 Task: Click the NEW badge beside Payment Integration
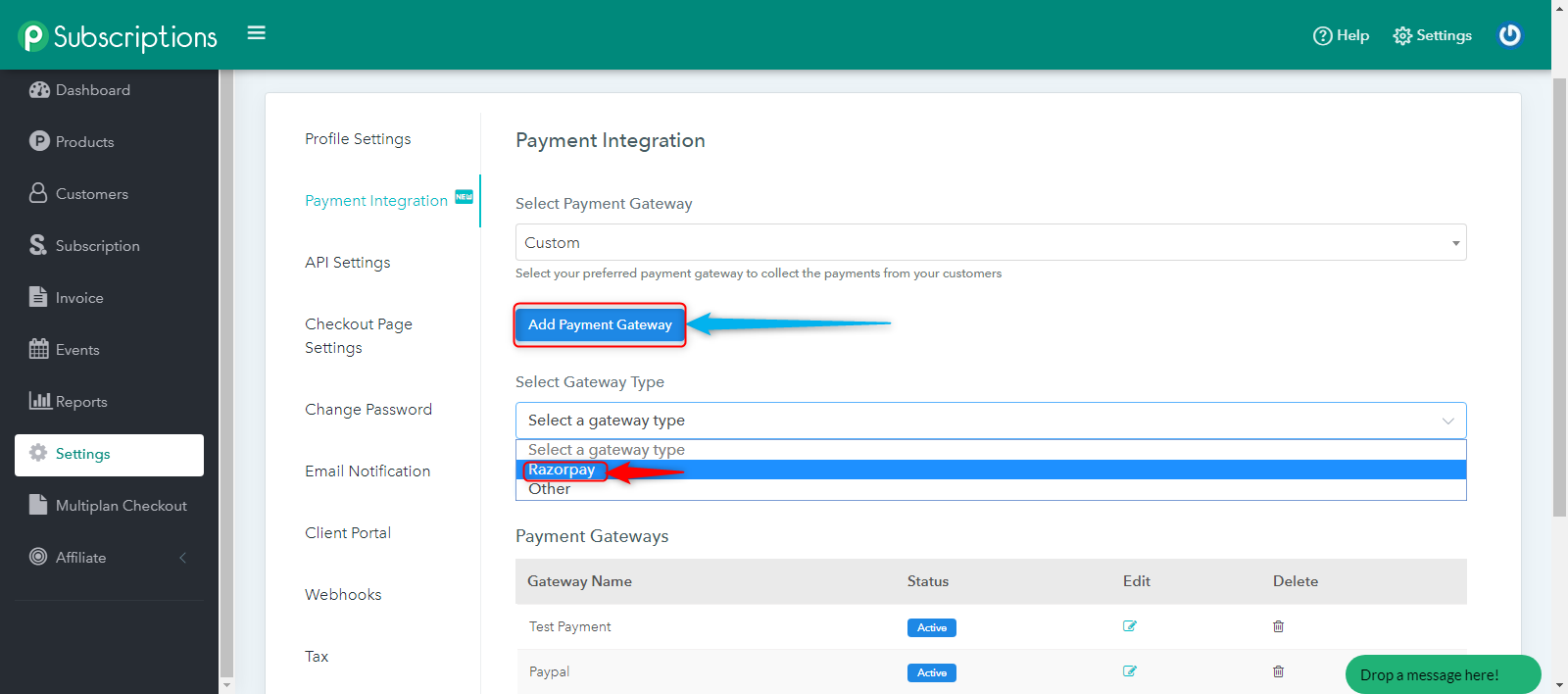[x=465, y=196]
